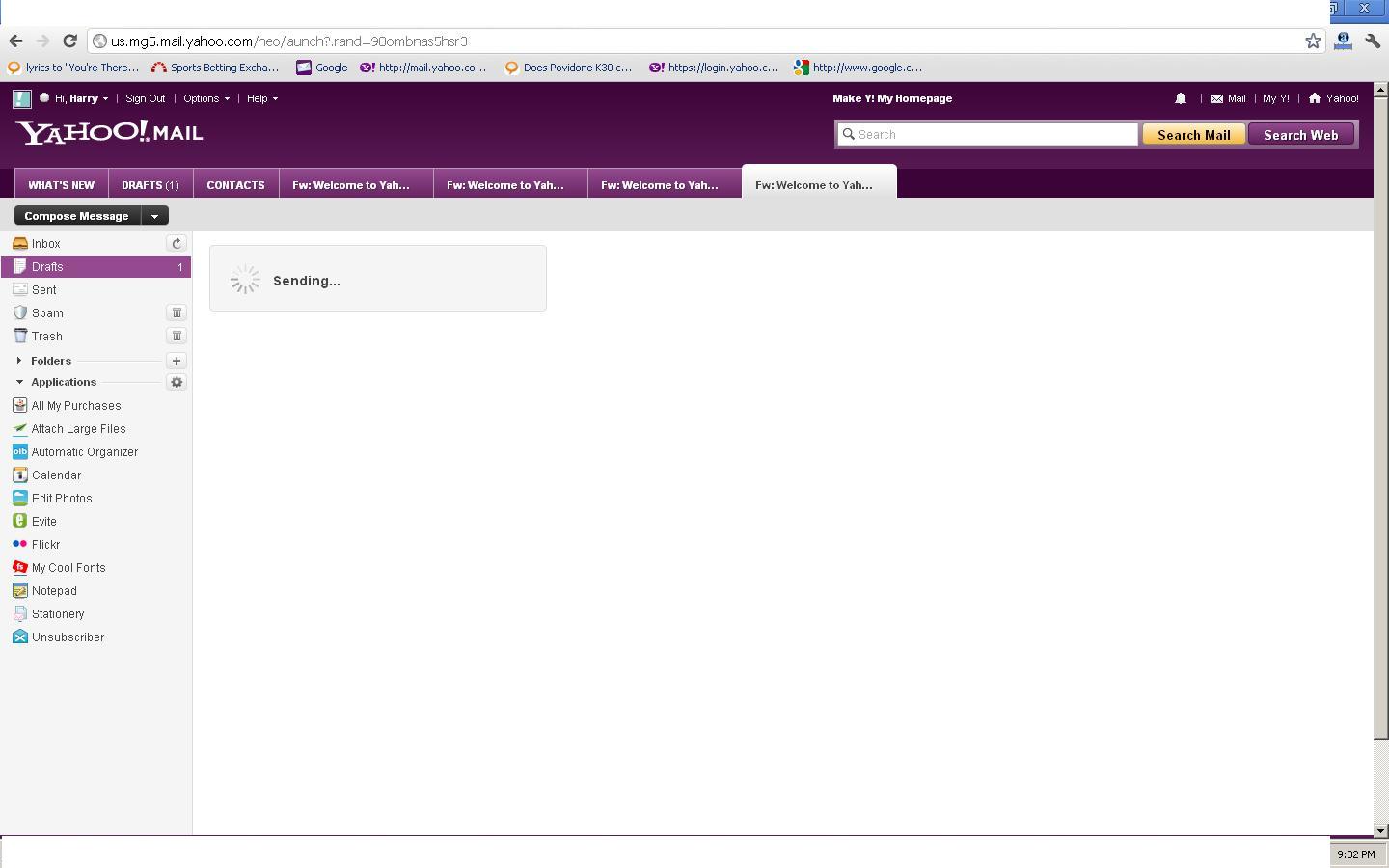
Task: Open Compose Message dropdown arrow
Action: click(154, 216)
